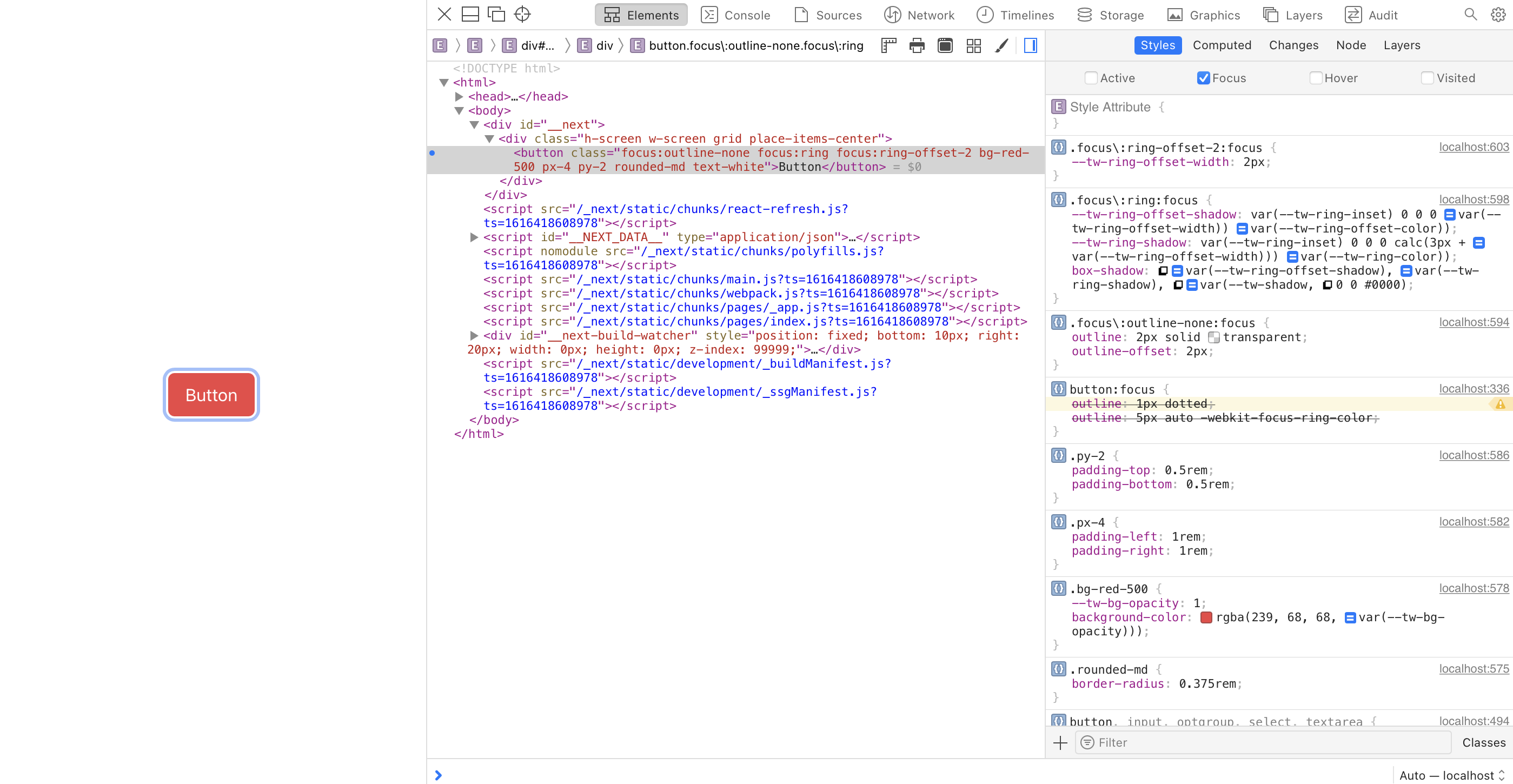Click the element picker crosshair icon

[522, 14]
